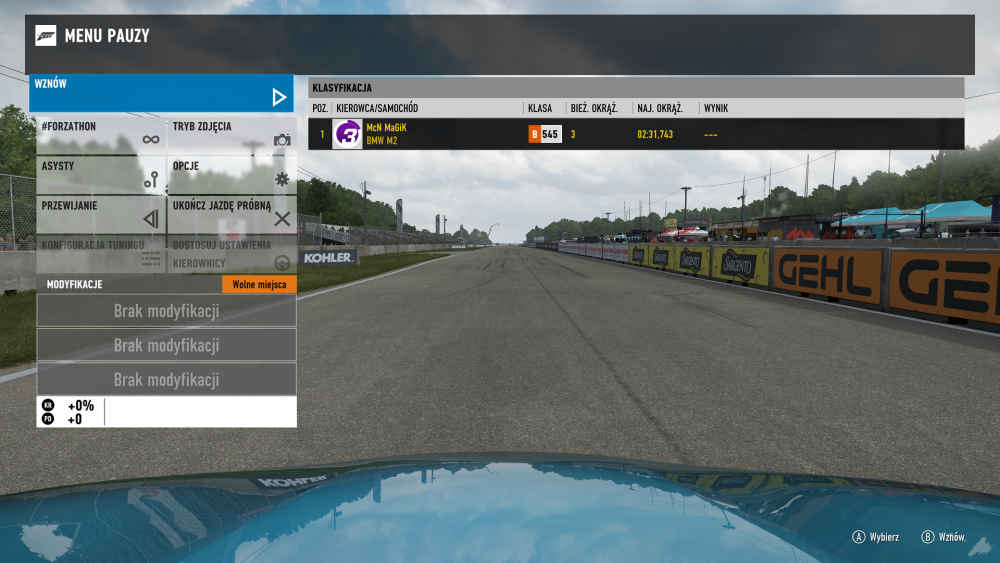Click the A button Wybierz prompt
This screenshot has width=1000, height=563.
(875, 537)
